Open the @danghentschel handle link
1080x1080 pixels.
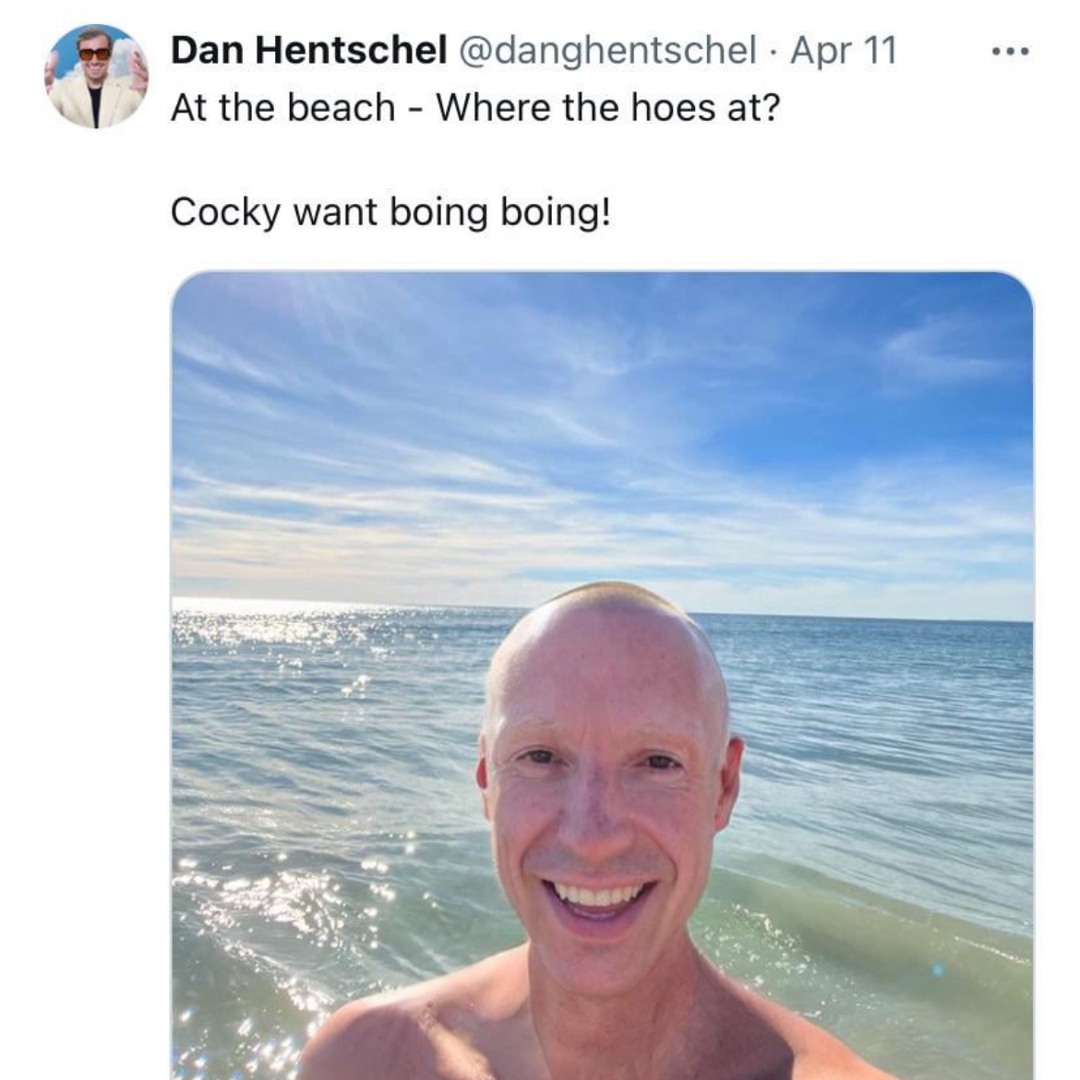click(x=607, y=50)
